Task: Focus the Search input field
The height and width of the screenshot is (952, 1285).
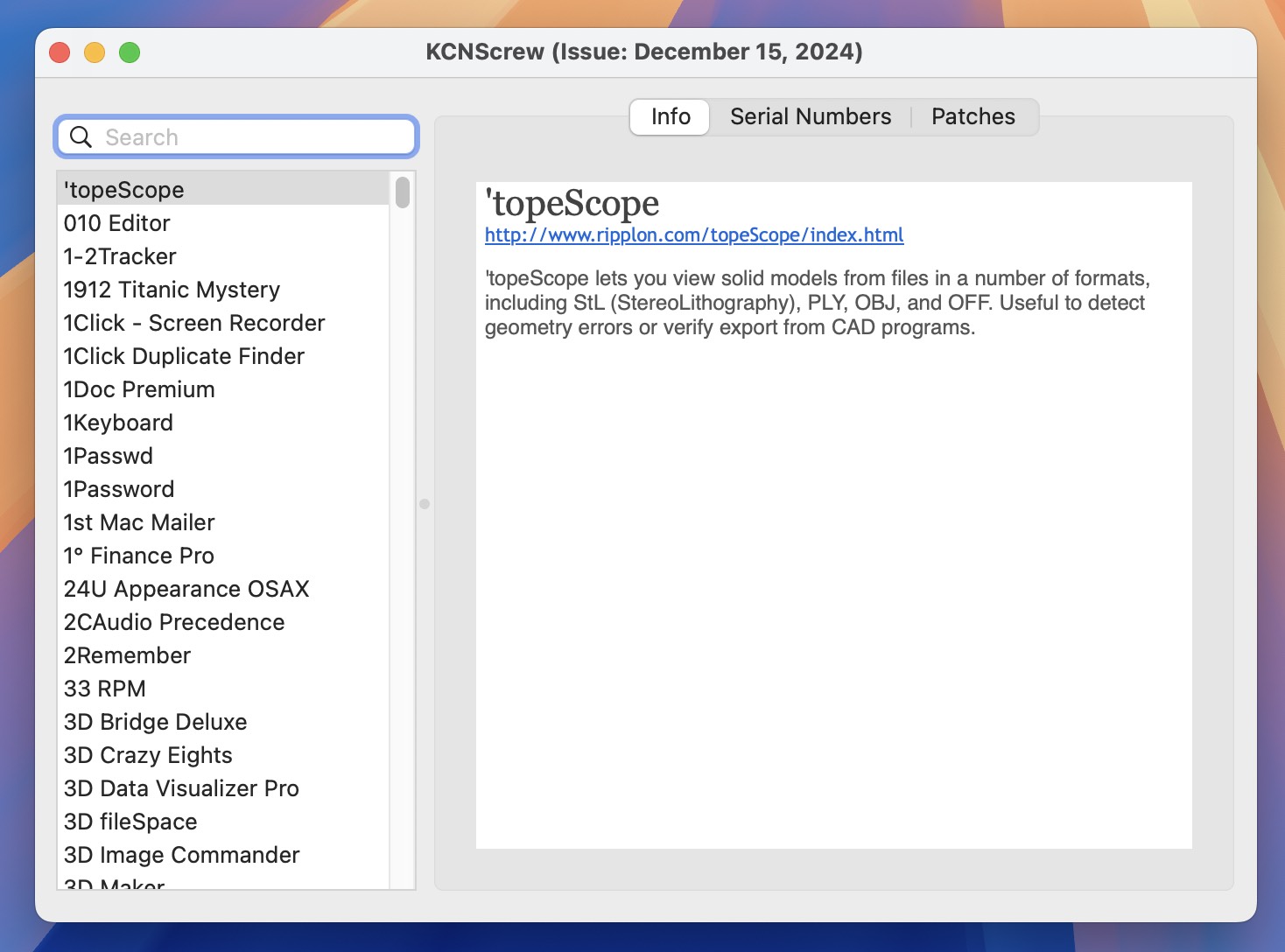Action: (236, 137)
